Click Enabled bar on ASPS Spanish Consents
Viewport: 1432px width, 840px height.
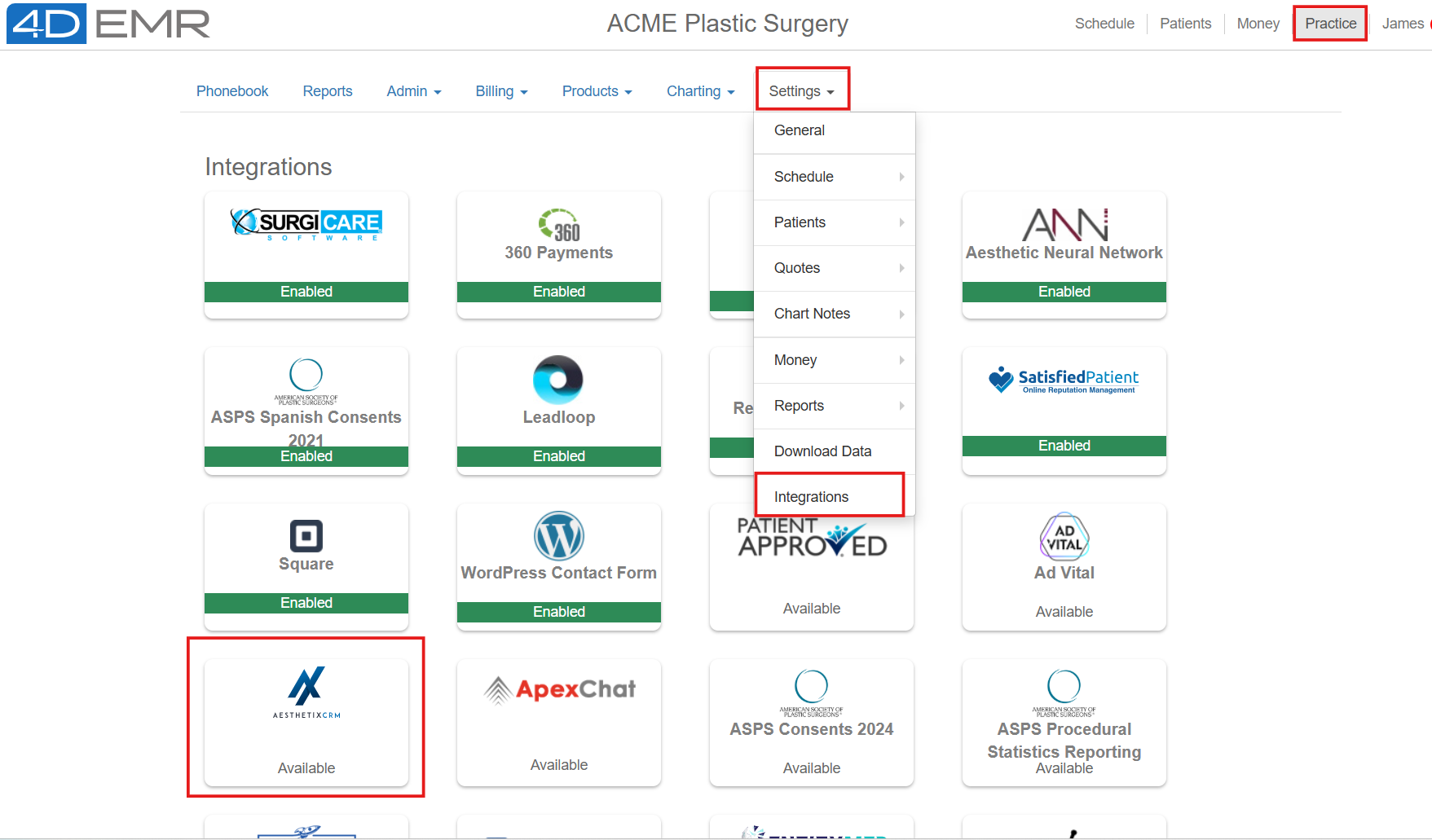[x=306, y=456]
